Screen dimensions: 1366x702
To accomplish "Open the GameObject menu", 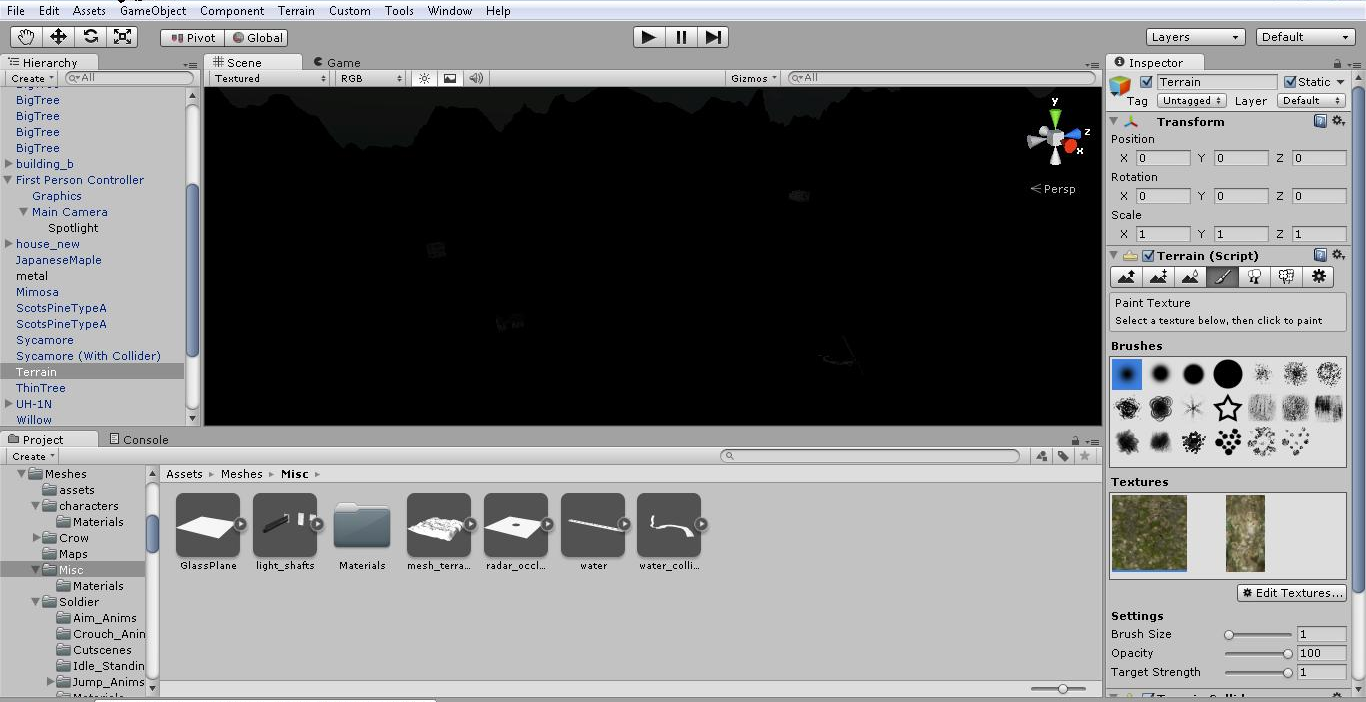I will pos(153,11).
